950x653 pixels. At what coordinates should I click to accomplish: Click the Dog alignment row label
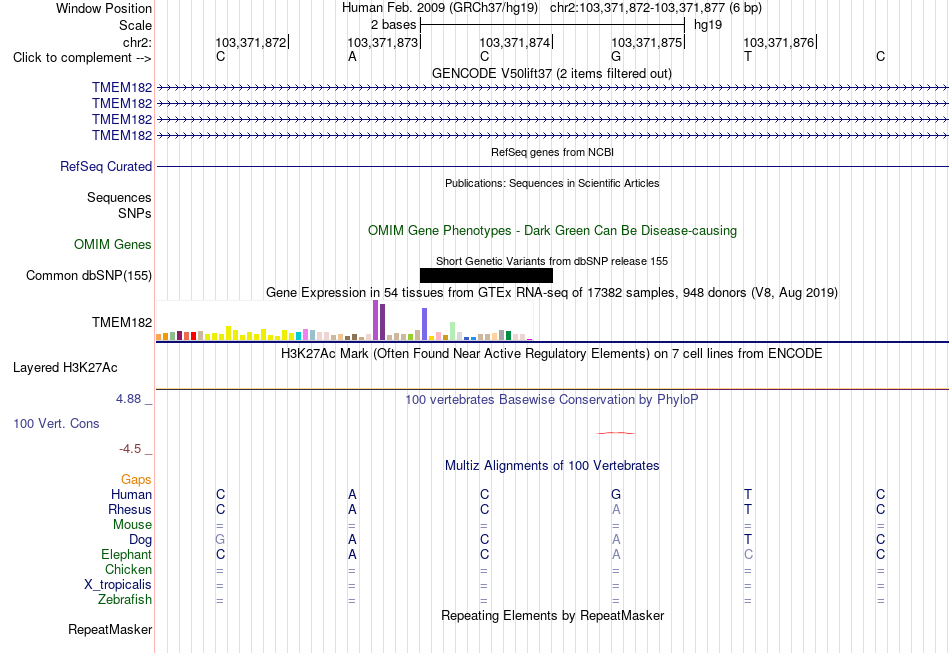(x=140, y=540)
